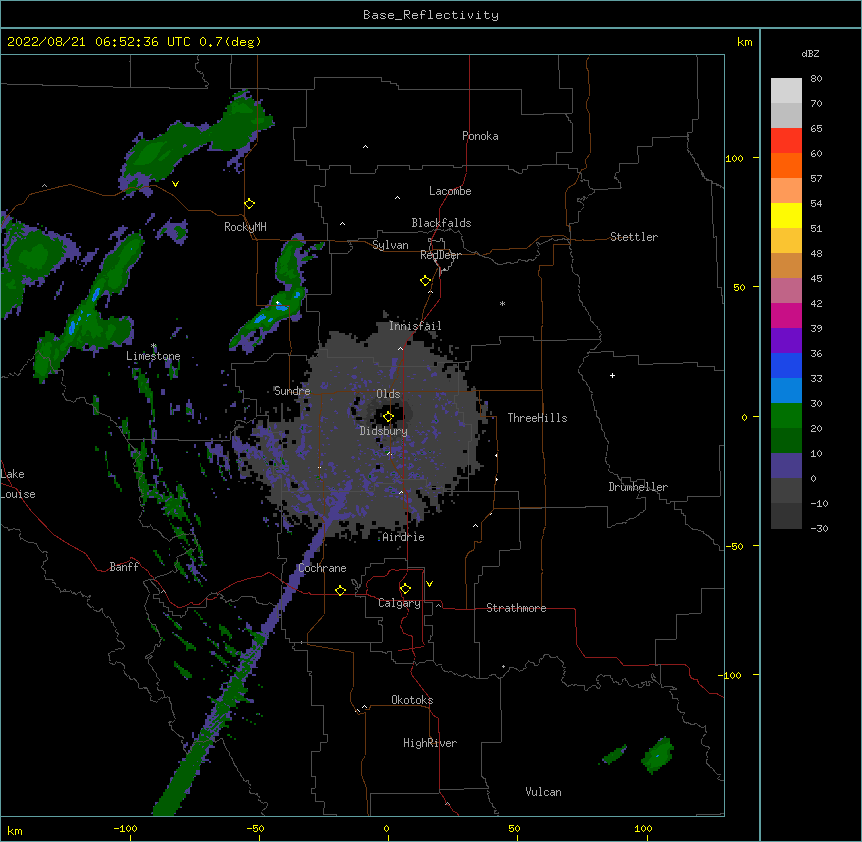Image resolution: width=862 pixels, height=842 pixels.
Task: Click the Banff label
Action: [124, 567]
